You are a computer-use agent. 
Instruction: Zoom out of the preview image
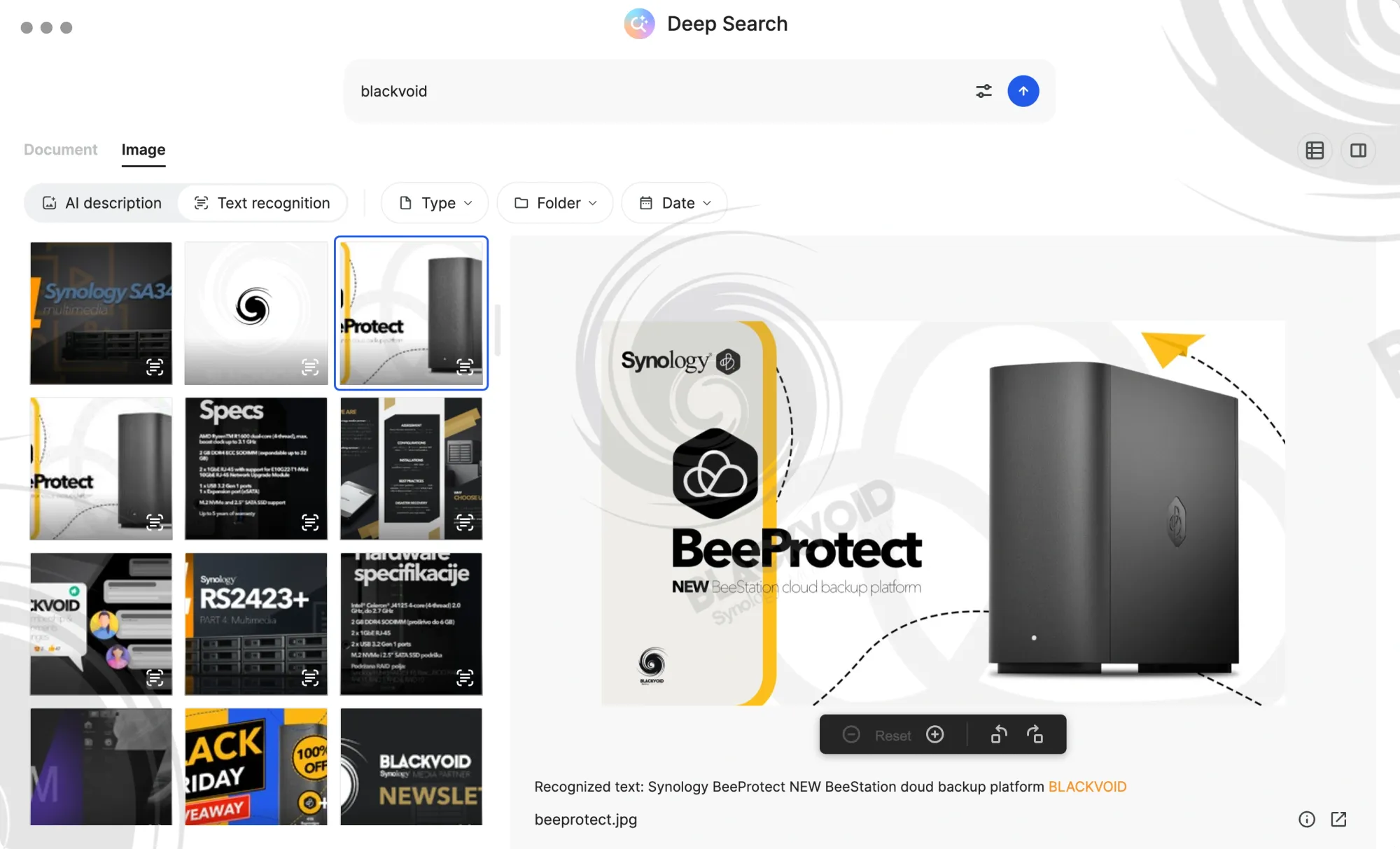[851, 734]
